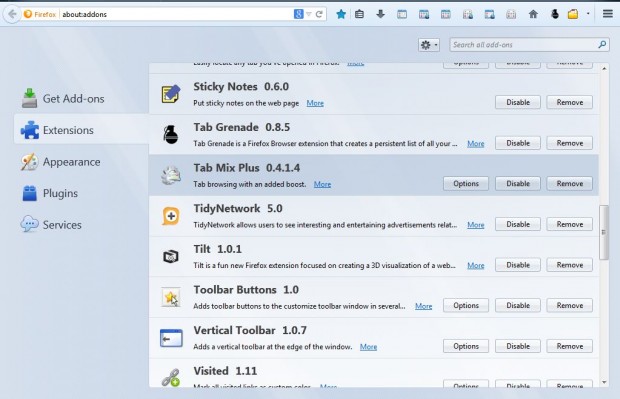The image size is (620, 399).
Task: Select the Tab Mix Plus 0.4.1.4 title
Action: click(247, 168)
